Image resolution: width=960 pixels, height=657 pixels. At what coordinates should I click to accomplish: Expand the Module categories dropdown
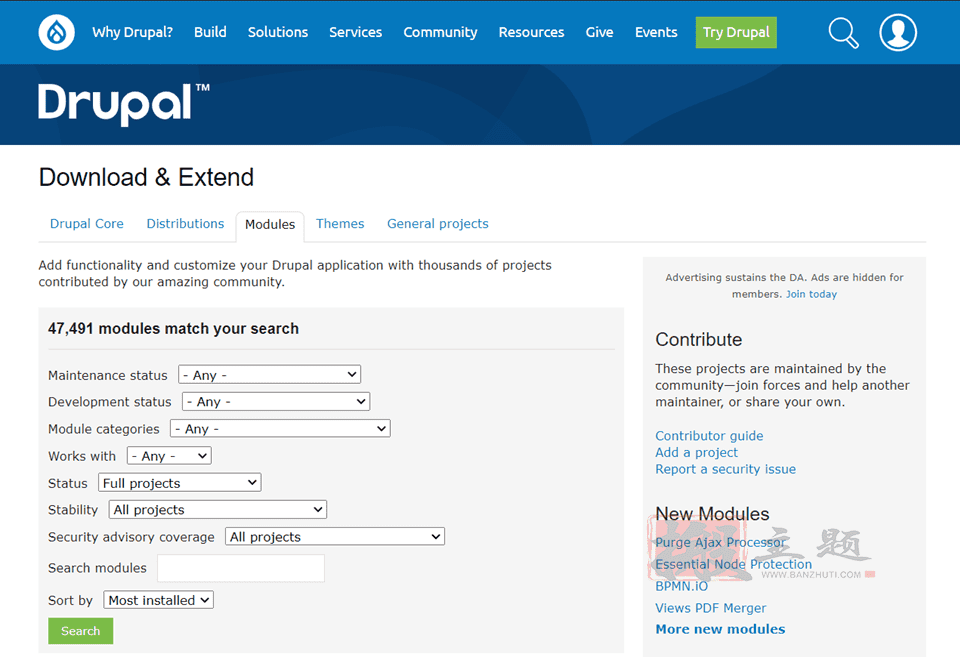pyautogui.click(x=280, y=429)
